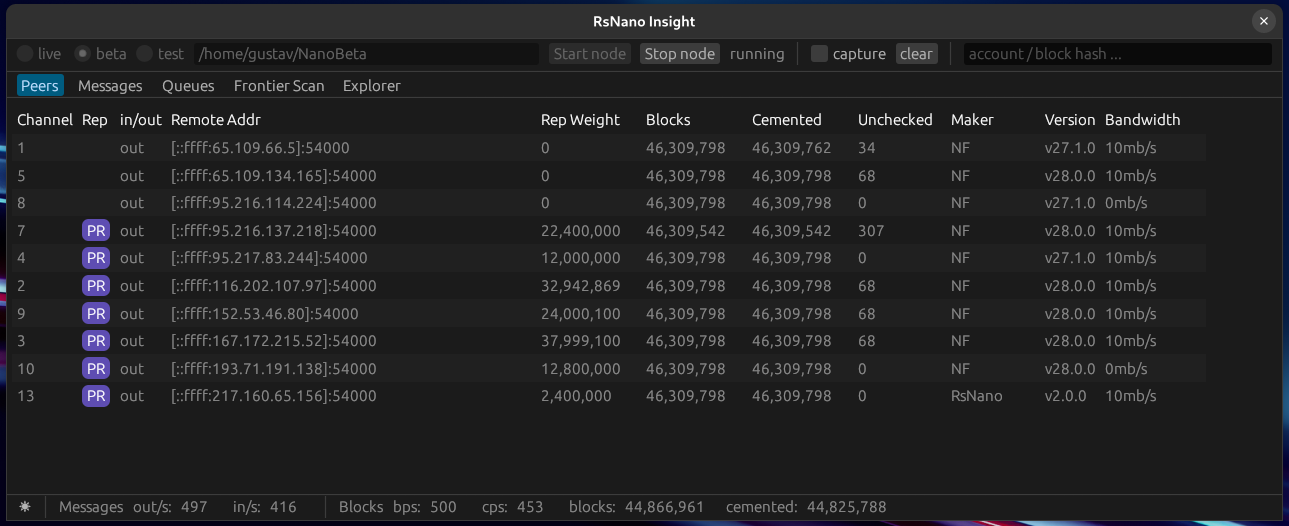This screenshot has width=1289, height=526.
Task: Click status bar cemented count 44,825,788
Action: [847, 507]
